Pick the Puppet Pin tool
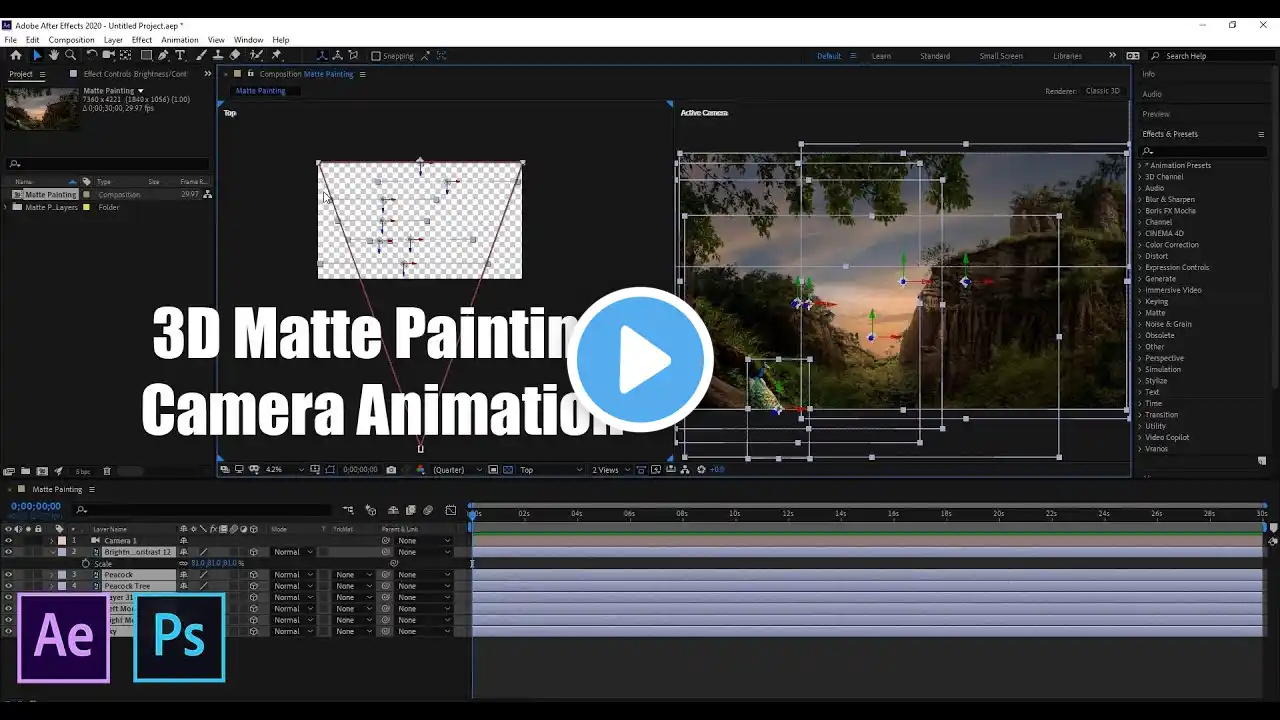 tap(277, 56)
